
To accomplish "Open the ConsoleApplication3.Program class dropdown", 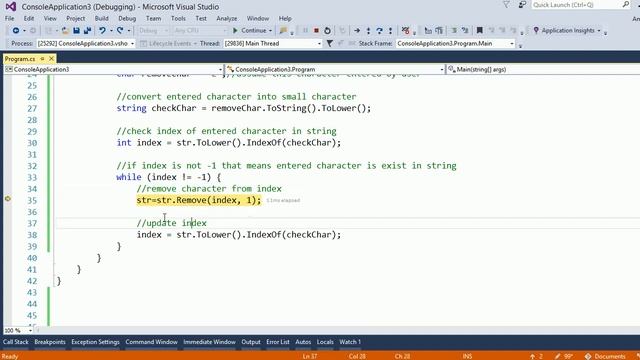I will (x=442, y=70).
